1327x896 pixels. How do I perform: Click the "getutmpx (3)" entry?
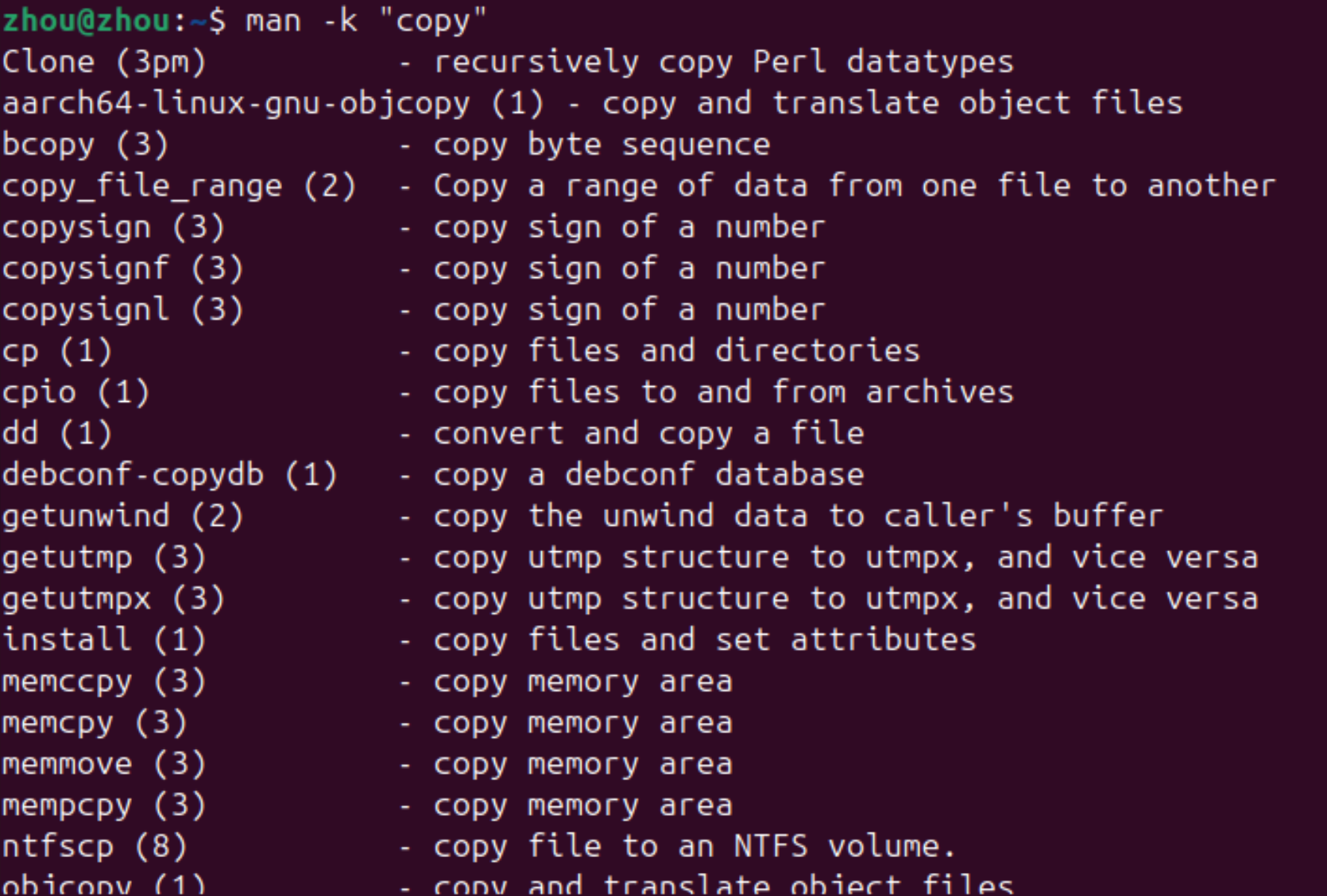pyautogui.click(x=114, y=599)
